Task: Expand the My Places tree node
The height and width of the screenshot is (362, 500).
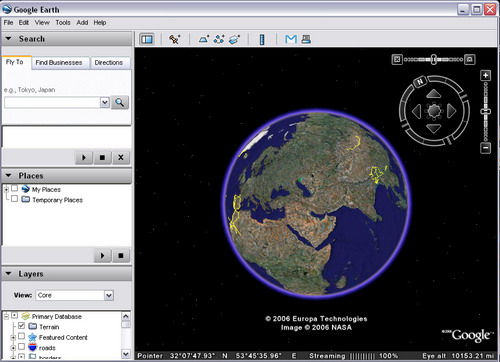Action: coord(6,189)
